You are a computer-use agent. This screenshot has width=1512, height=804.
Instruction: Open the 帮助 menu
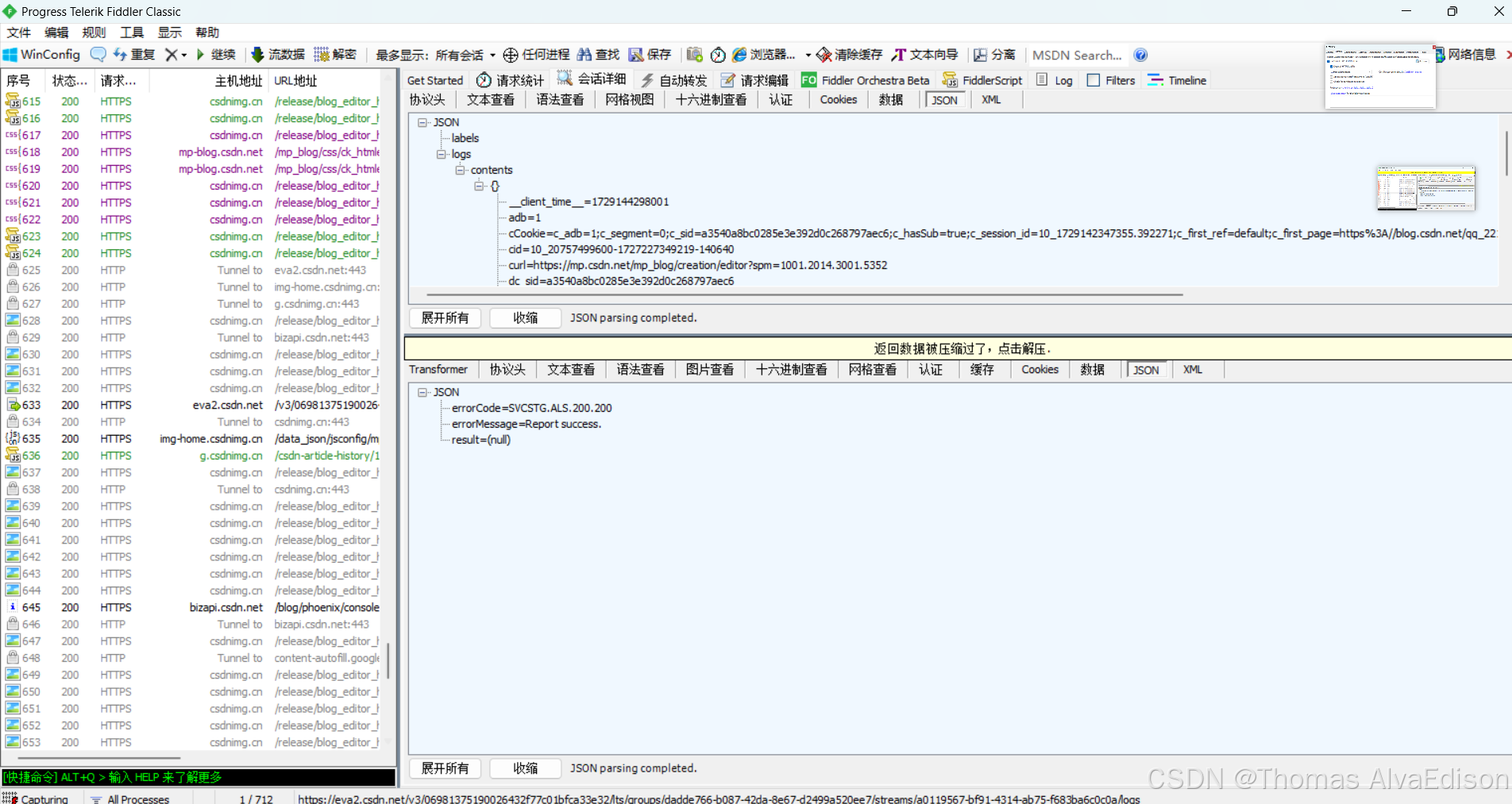pos(207,33)
